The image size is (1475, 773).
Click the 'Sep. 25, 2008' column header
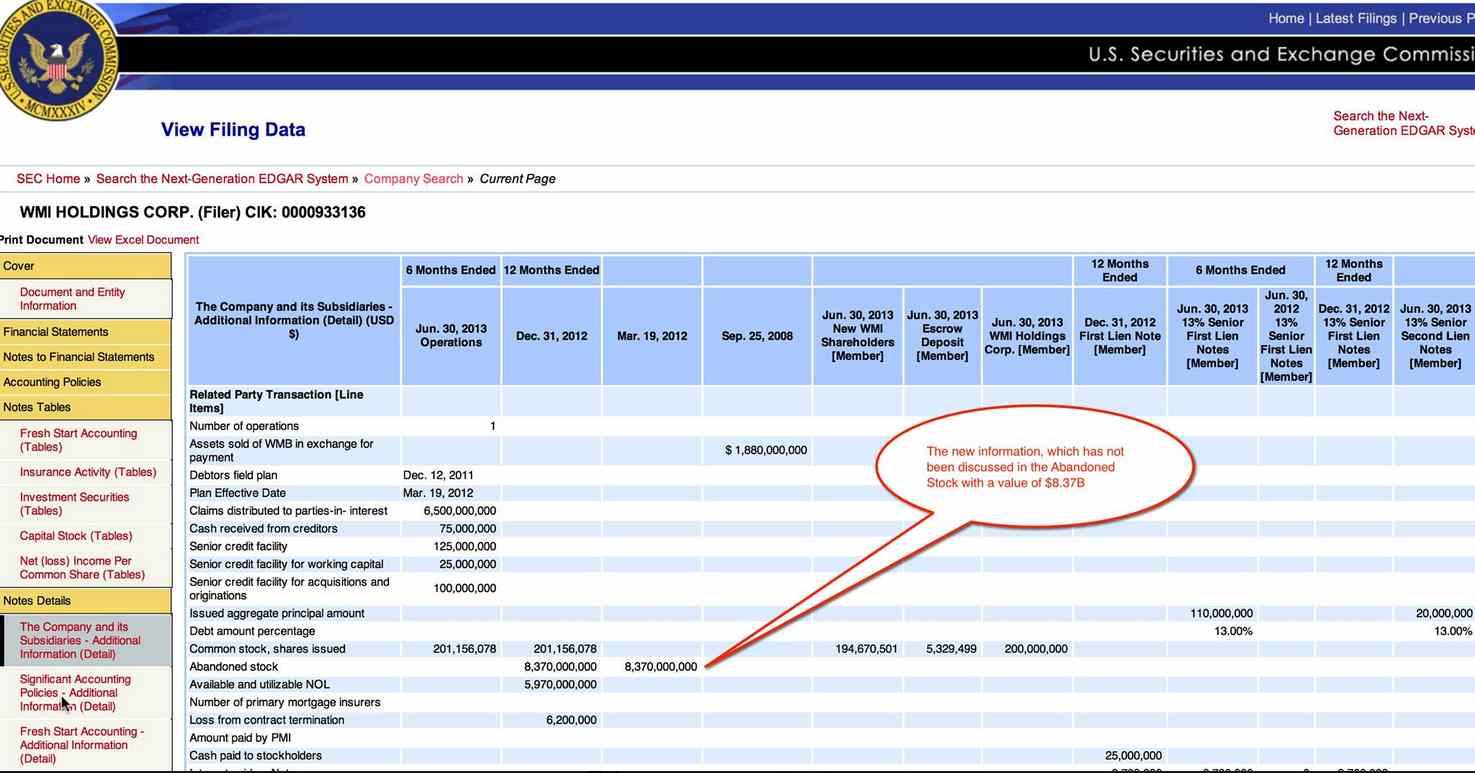click(x=757, y=336)
